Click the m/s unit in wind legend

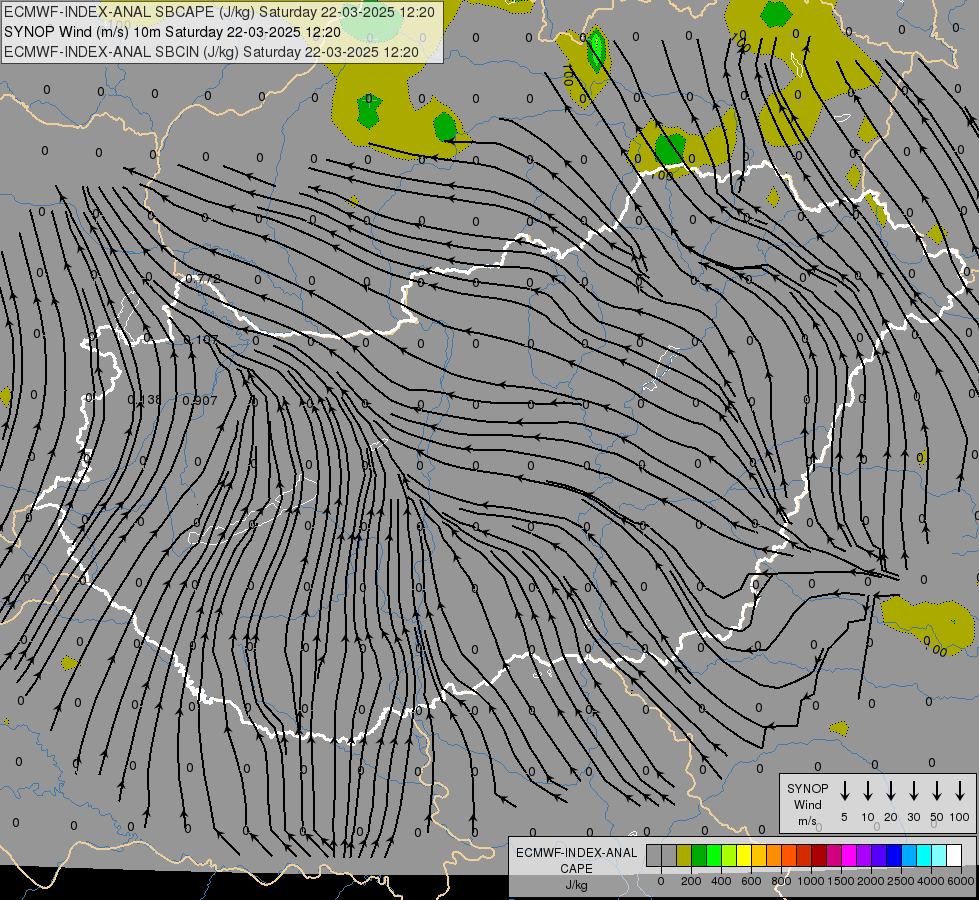tap(807, 821)
